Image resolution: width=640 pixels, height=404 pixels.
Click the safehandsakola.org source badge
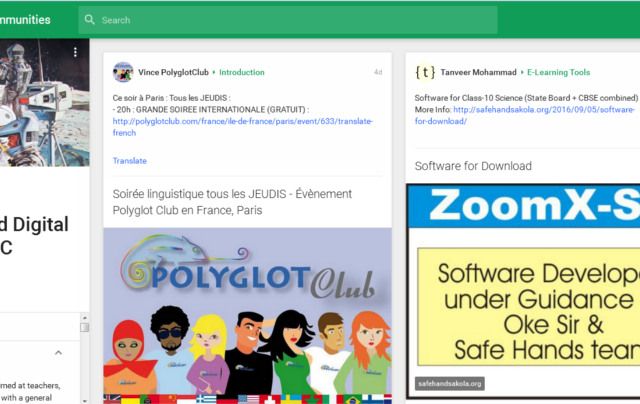tap(450, 384)
